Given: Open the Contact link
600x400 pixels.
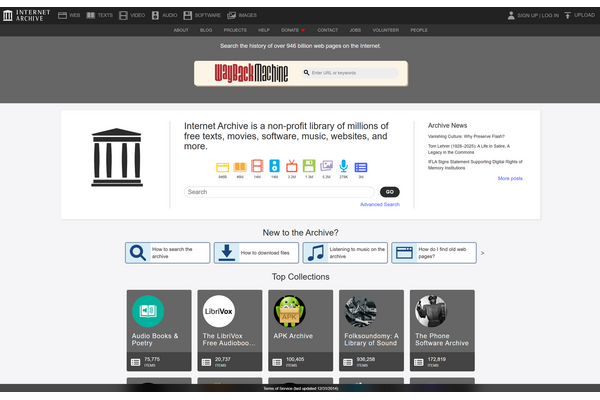Looking at the screenshot, I should (x=328, y=30).
